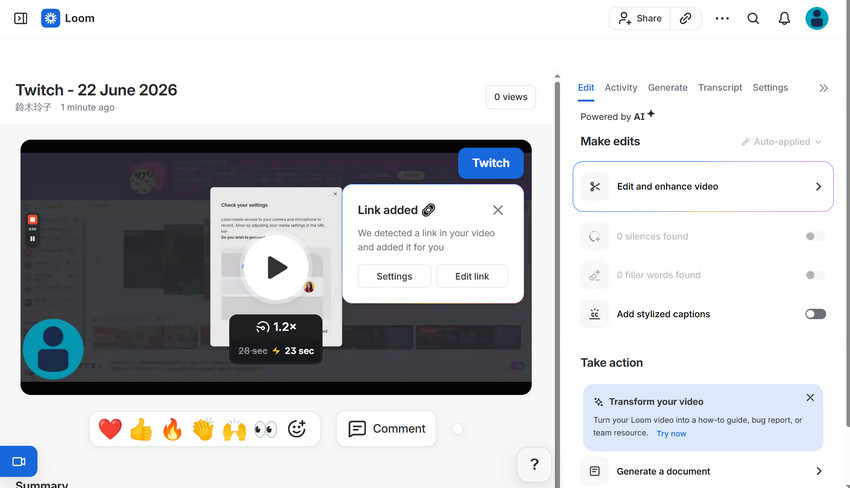Copy the video link icon
850x488 pixels.
click(685, 18)
